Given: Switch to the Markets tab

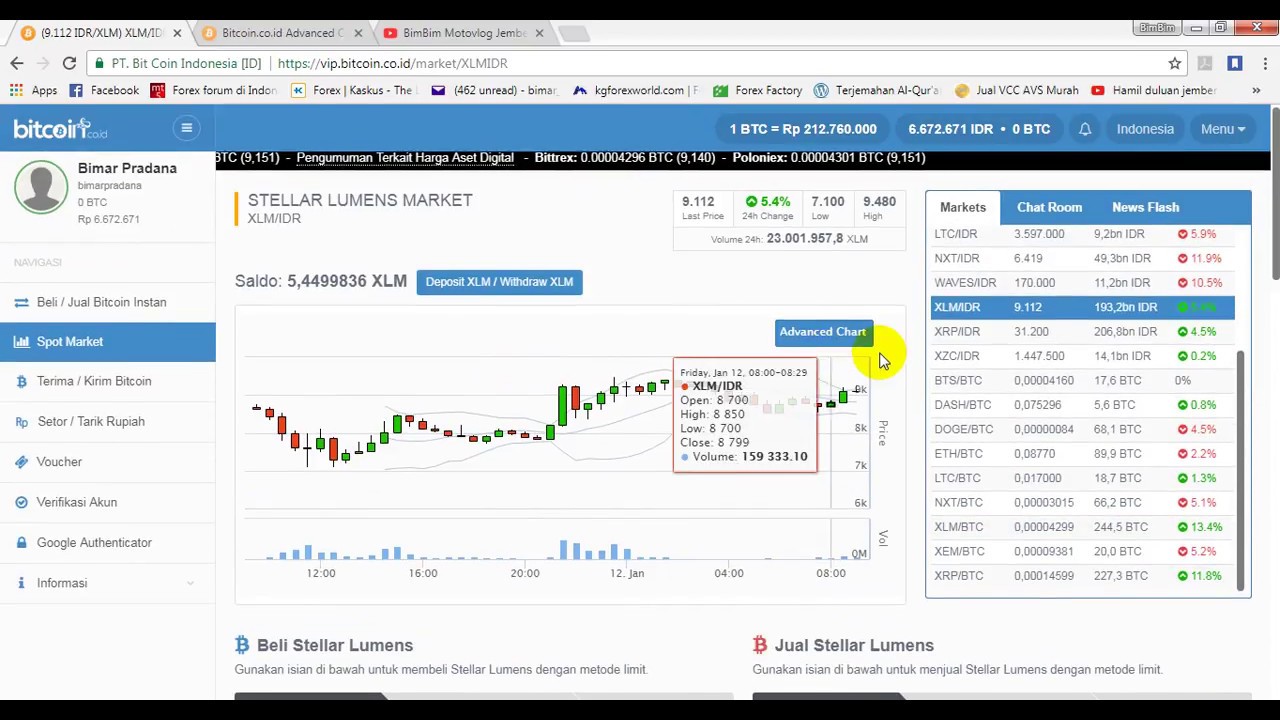Looking at the screenshot, I should coord(963,207).
